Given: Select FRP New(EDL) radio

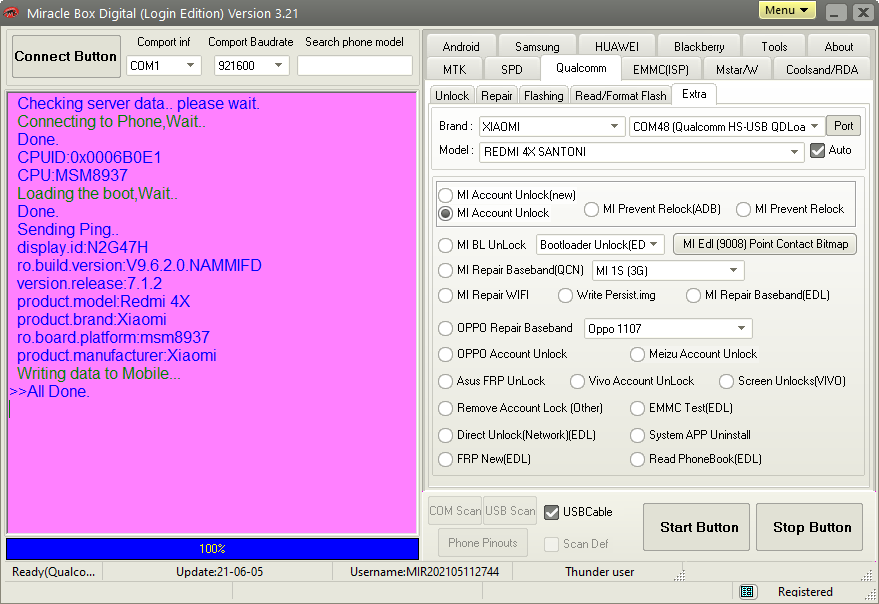Looking at the screenshot, I should (x=446, y=459).
